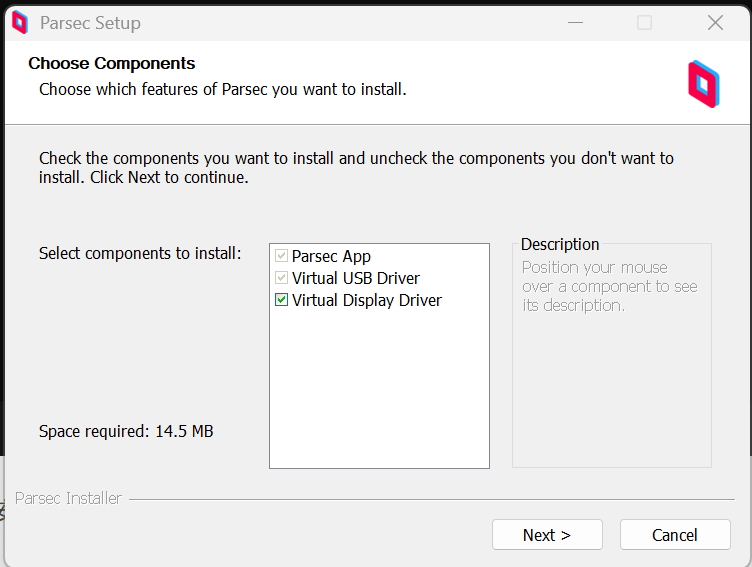
Task: Click the greyed Parsec App checkbox
Action: [282, 256]
